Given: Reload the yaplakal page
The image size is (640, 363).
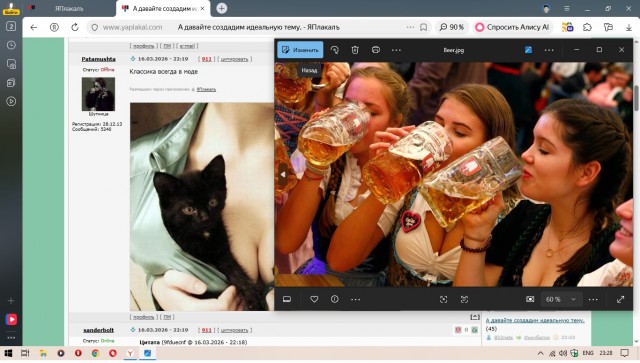Looking at the screenshot, I should (75, 27).
